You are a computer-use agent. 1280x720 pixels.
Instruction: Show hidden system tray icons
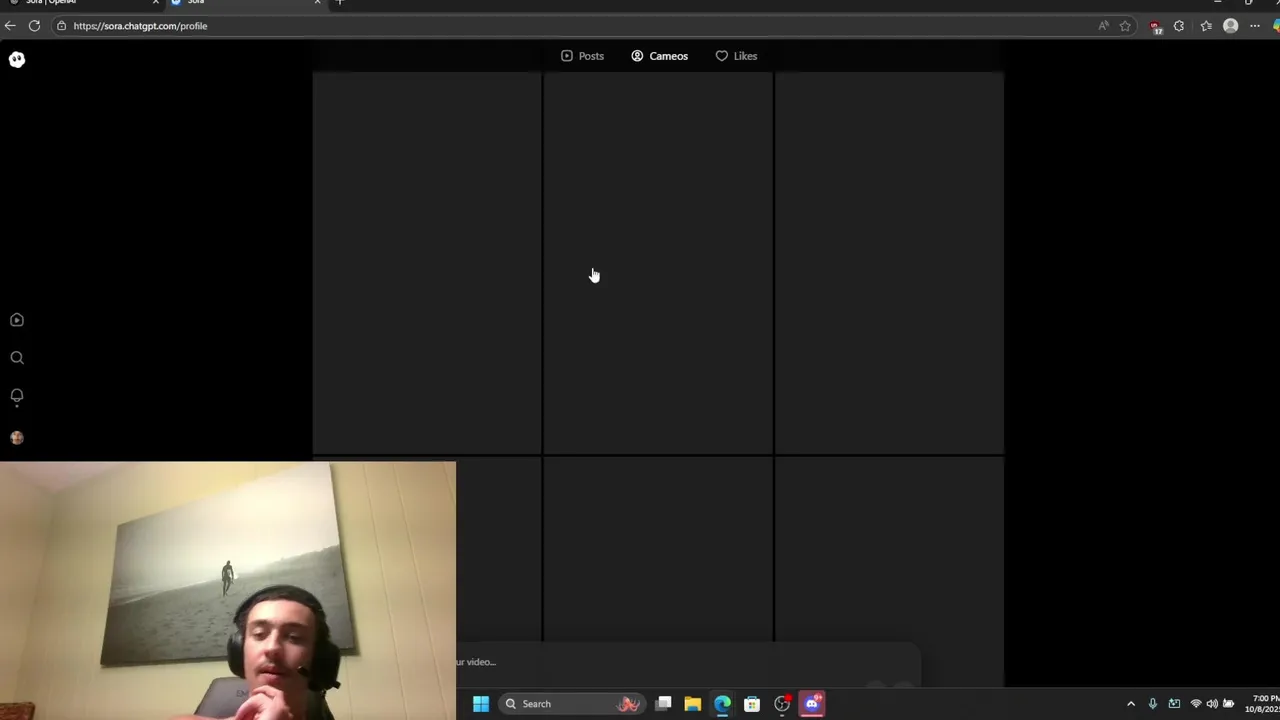coord(1131,704)
